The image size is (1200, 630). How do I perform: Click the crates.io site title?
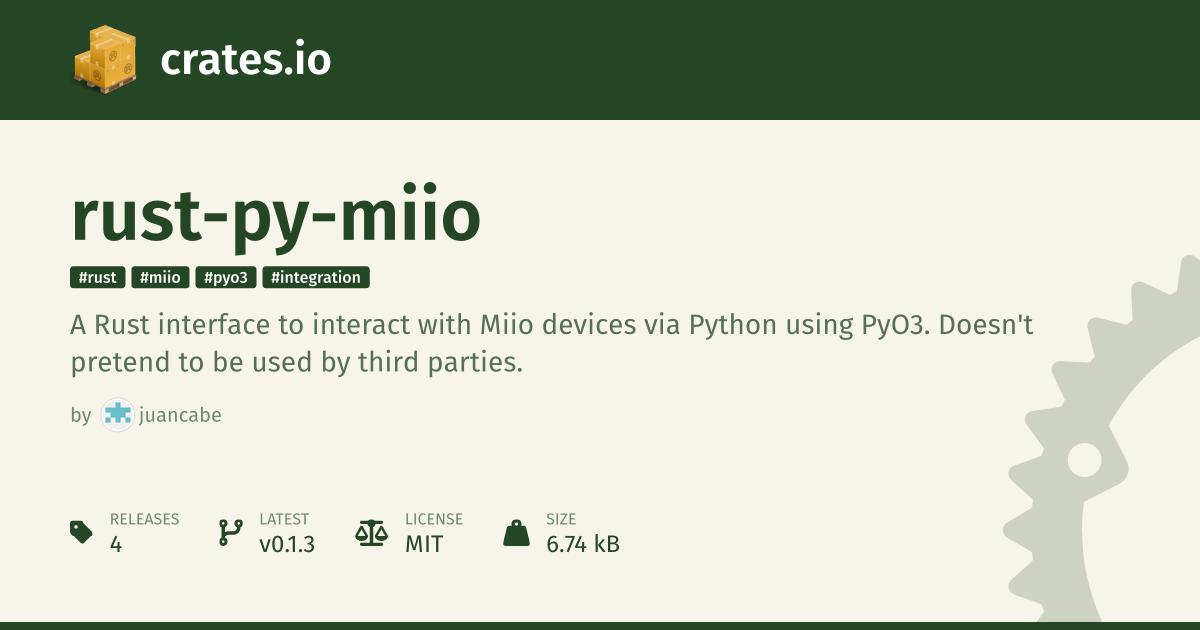[245, 60]
